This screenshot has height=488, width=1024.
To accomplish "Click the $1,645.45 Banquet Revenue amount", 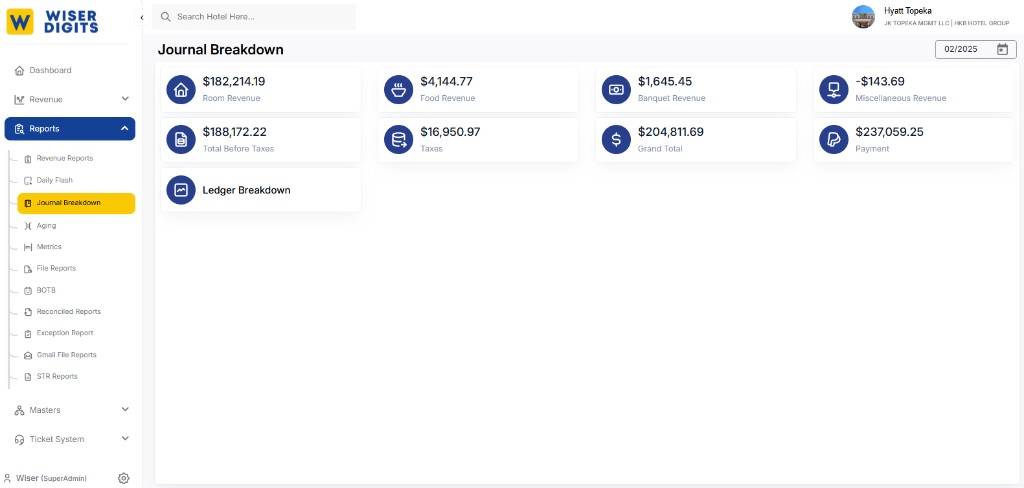I will pyautogui.click(x=664, y=82).
